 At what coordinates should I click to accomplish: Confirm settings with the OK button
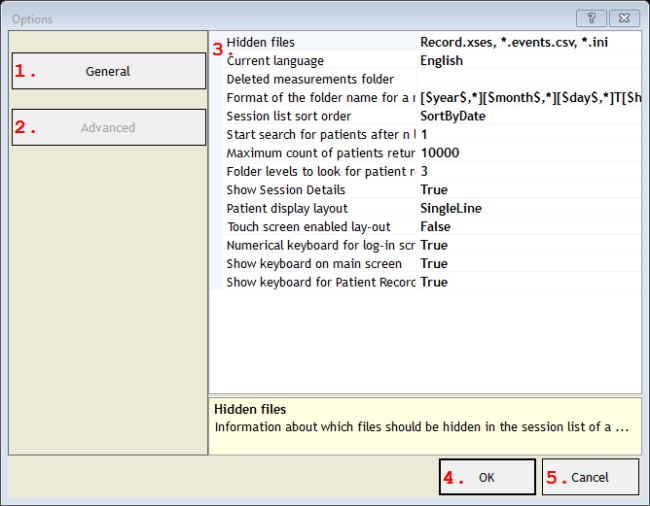487,477
